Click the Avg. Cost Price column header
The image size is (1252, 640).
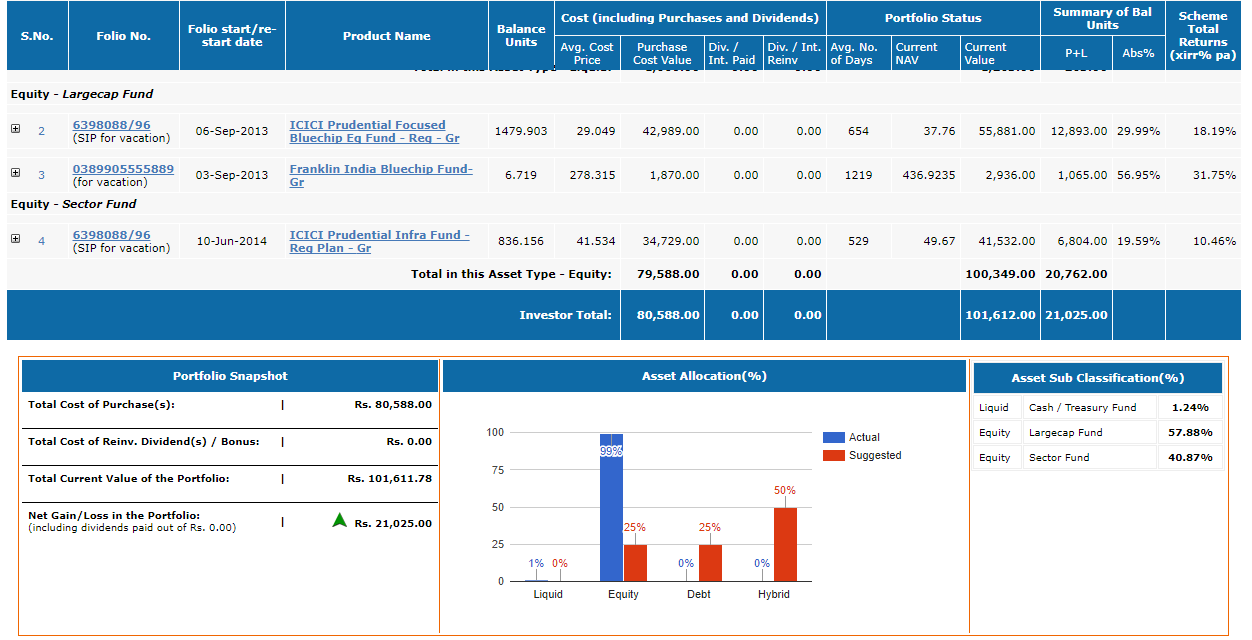[x=587, y=53]
